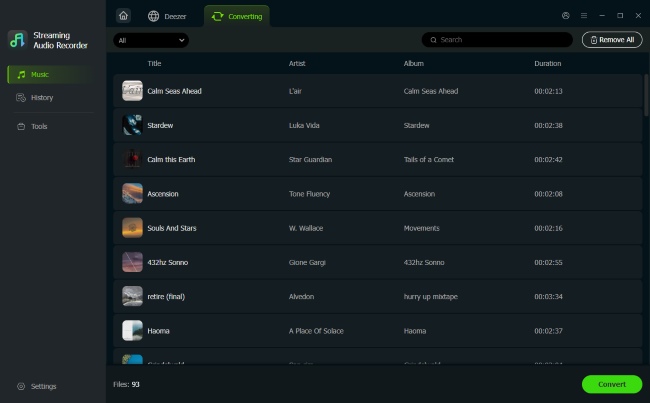Viewport: 650px width, 403px height.
Task: Click the Remove All button
Action: (x=612, y=40)
